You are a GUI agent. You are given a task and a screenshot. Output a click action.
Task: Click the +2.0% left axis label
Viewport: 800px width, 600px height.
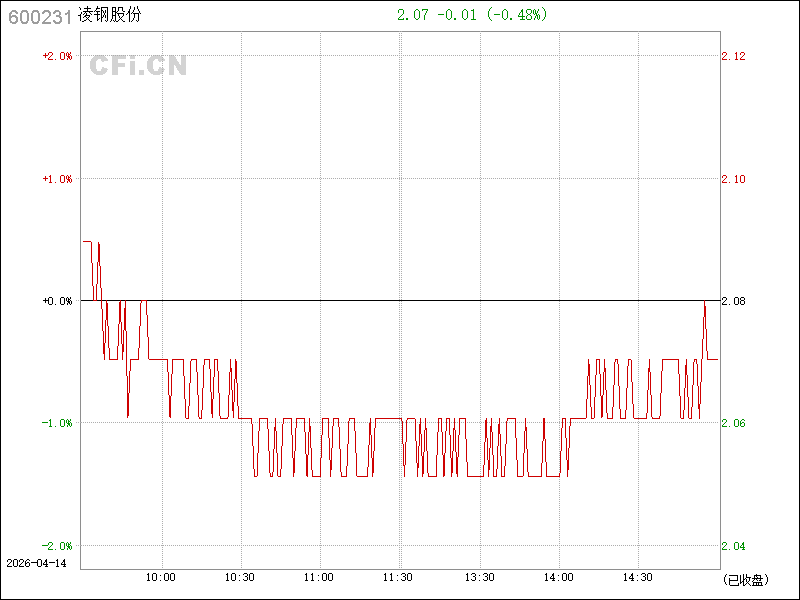(57, 56)
